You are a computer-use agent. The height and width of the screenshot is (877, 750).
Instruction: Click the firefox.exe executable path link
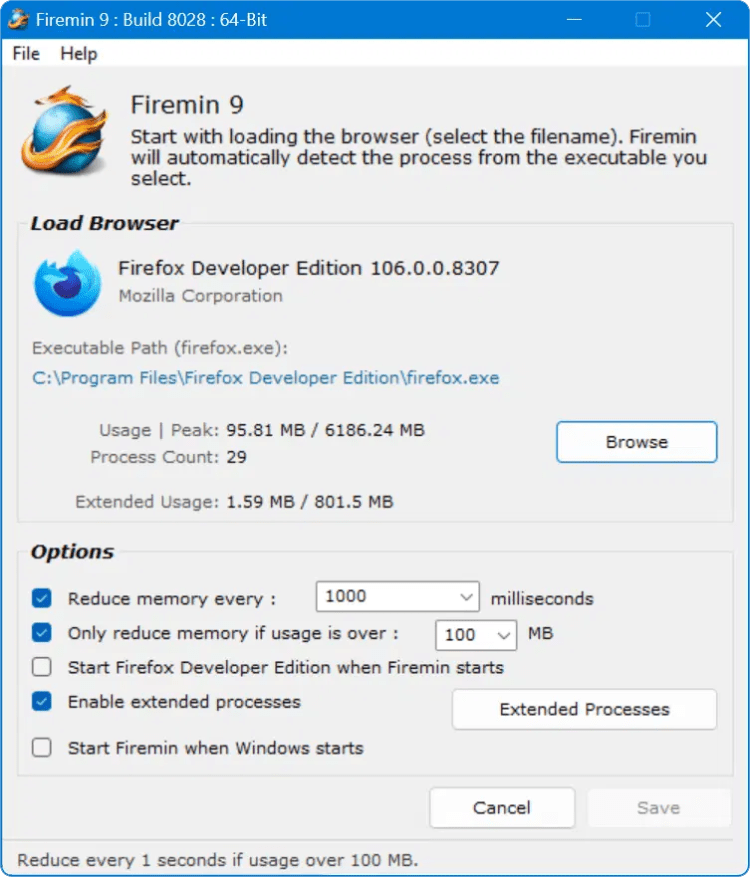click(266, 378)
